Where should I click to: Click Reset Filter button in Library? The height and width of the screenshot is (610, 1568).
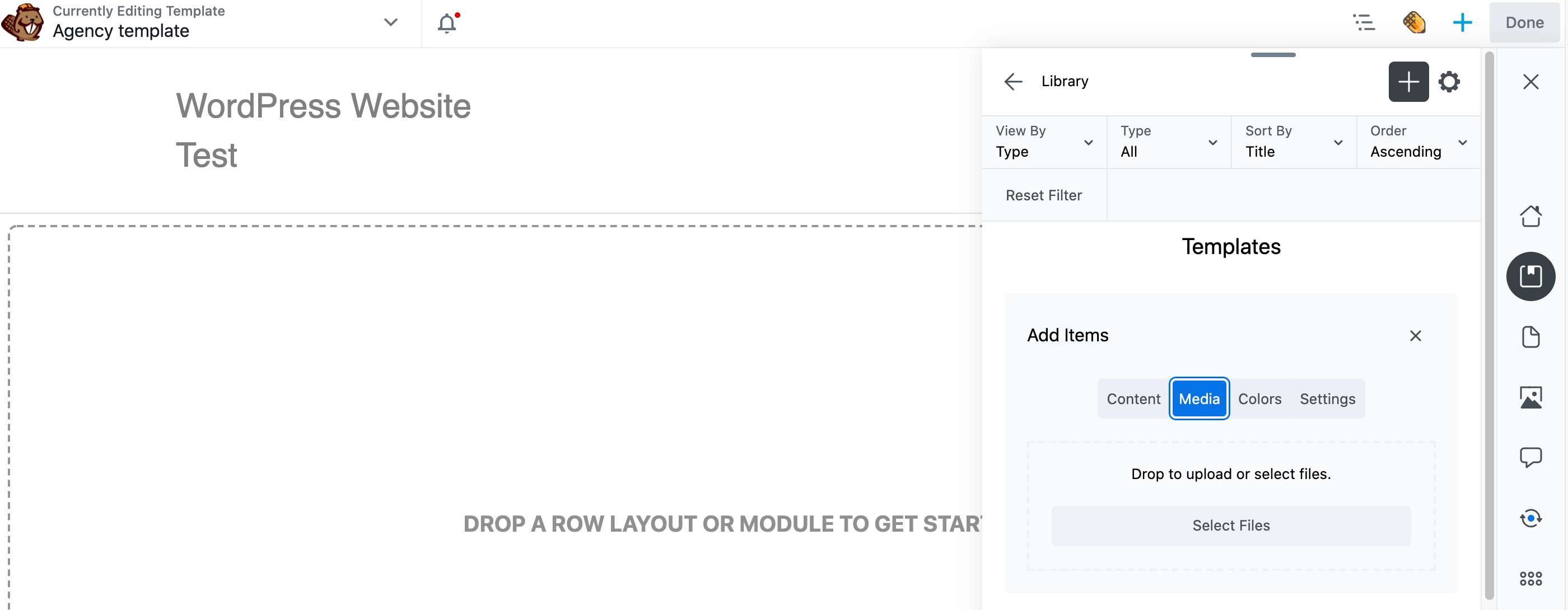click(1044, 194)
